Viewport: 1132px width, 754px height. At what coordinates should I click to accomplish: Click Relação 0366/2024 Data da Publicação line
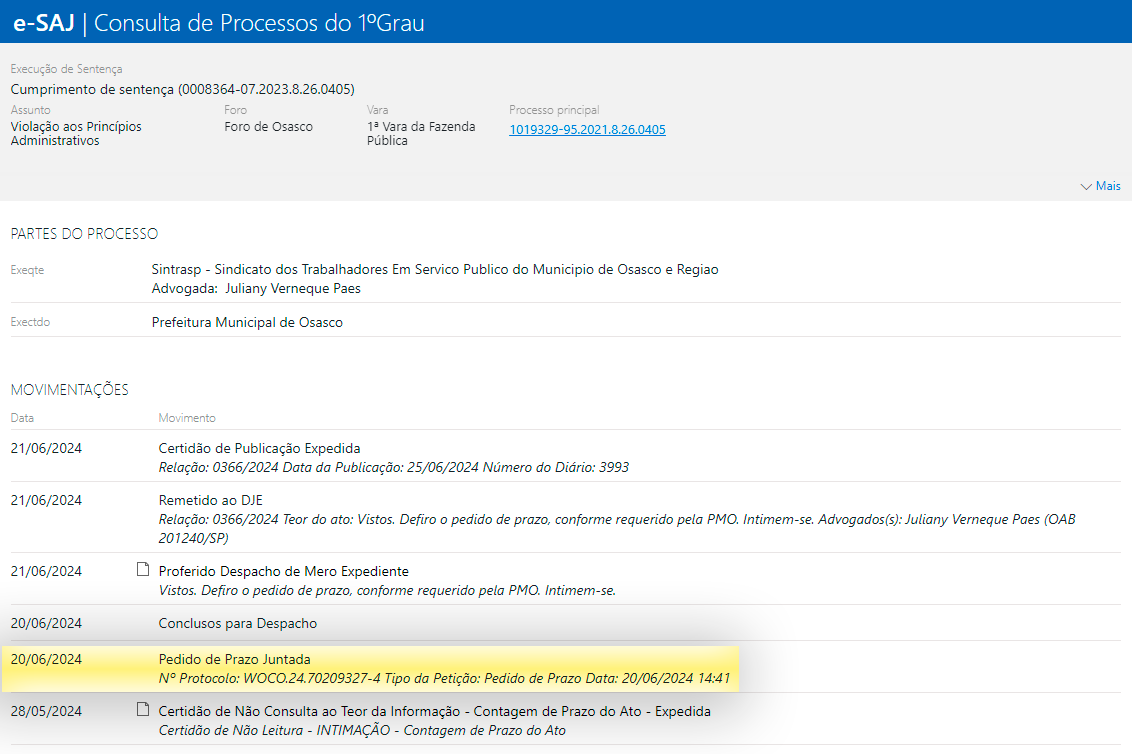[393, 467]
